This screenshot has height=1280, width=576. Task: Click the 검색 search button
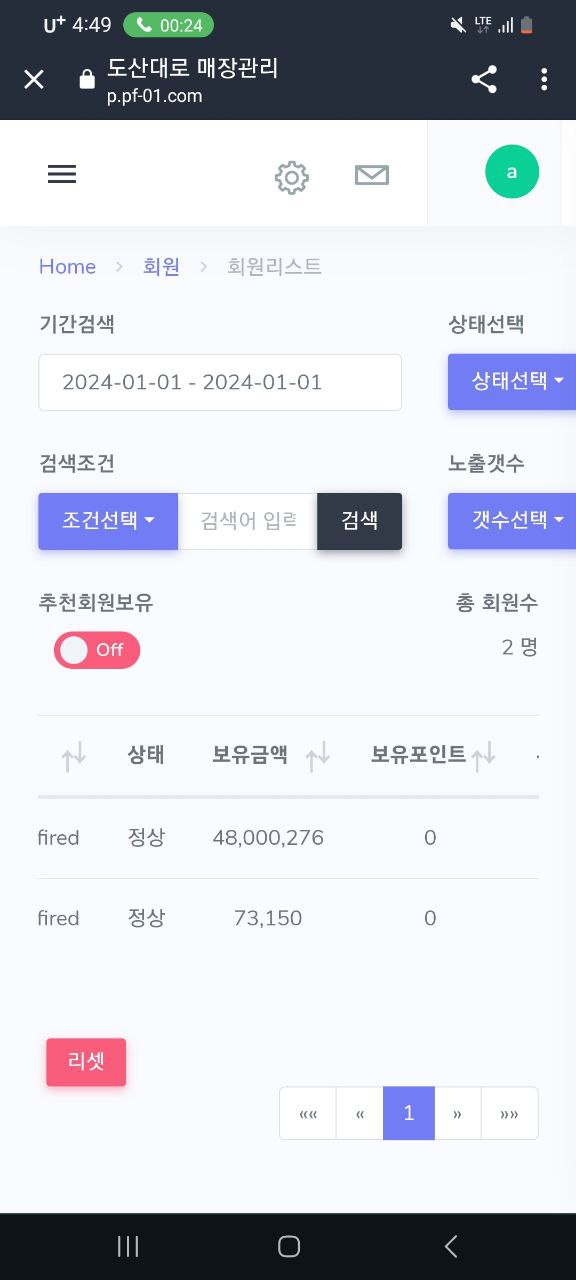point(360,521)
